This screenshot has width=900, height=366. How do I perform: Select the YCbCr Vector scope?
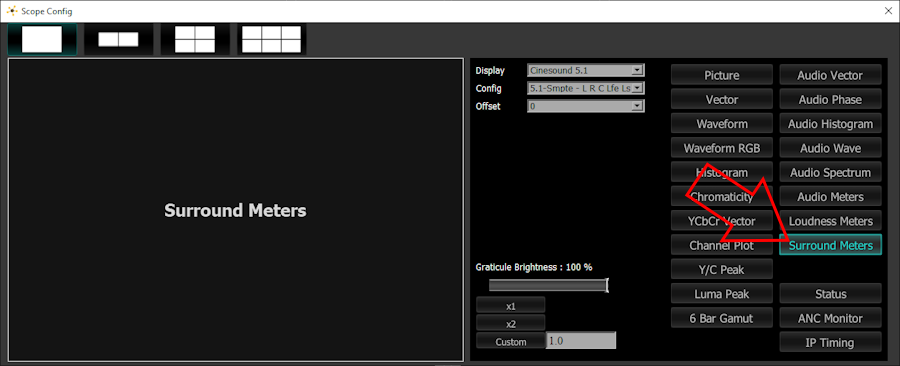pyautogui.click(x=721, y=221)
